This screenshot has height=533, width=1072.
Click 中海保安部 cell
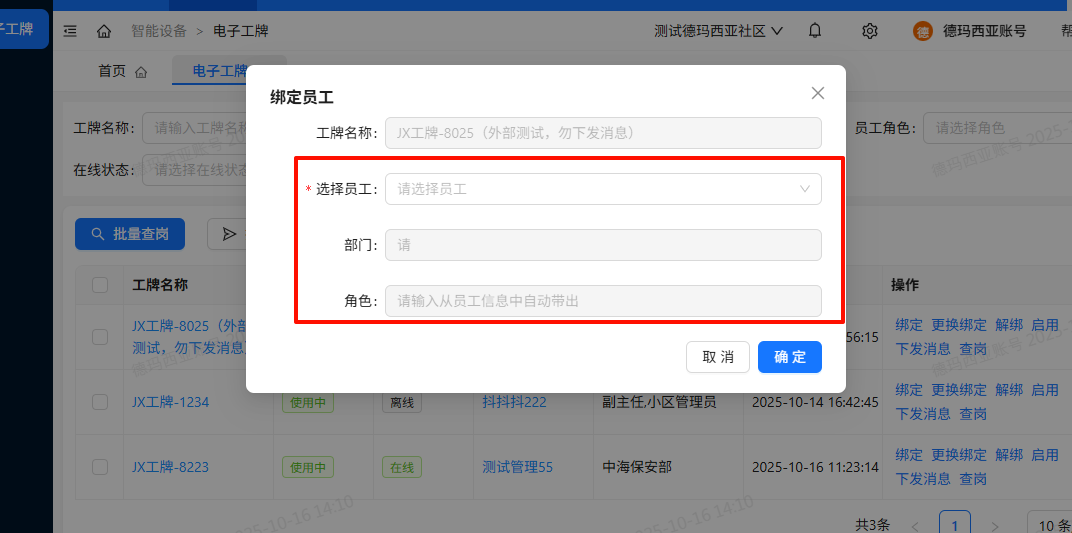pos(637,467)
